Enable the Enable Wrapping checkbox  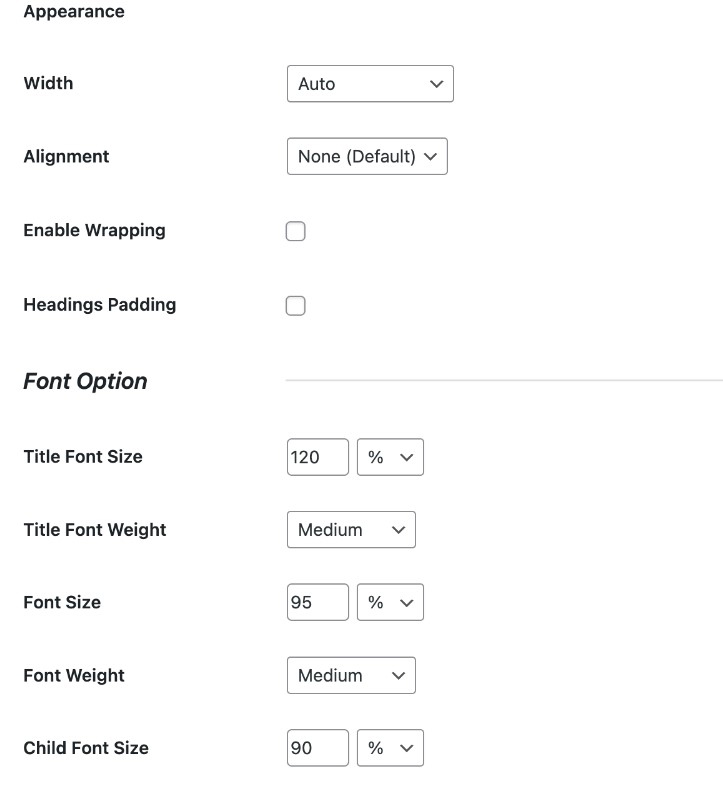pos(295,232)
